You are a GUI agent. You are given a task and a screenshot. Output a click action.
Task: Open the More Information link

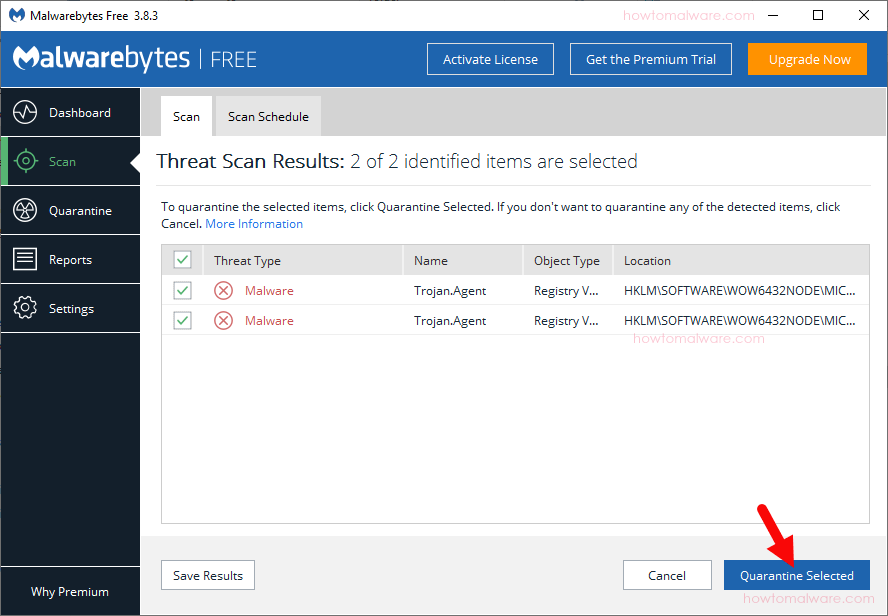pyautogui.click(x=253, y=223)
